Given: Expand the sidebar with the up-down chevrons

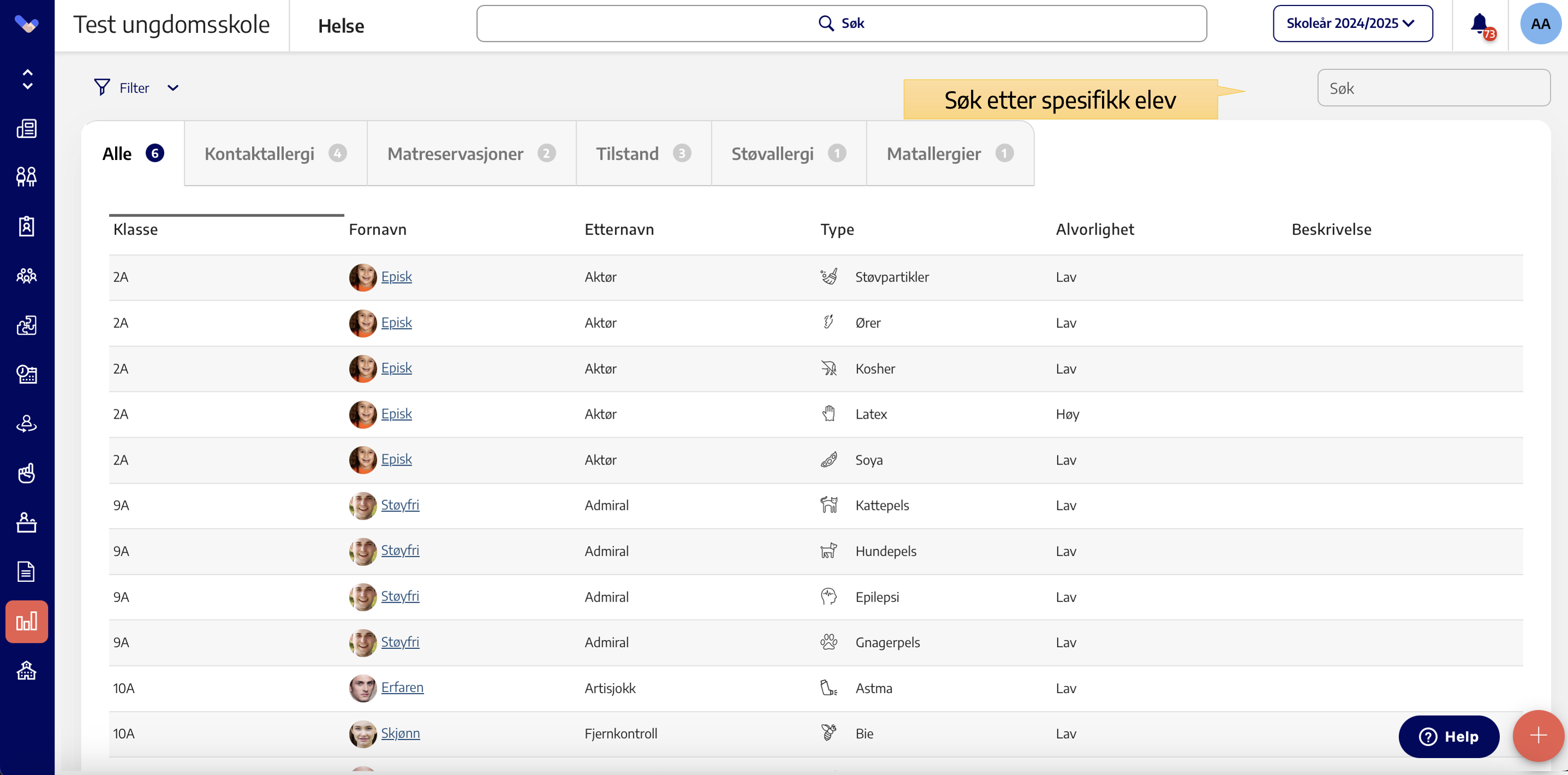Looking at the screenshot, I should (x=27, y=79).
